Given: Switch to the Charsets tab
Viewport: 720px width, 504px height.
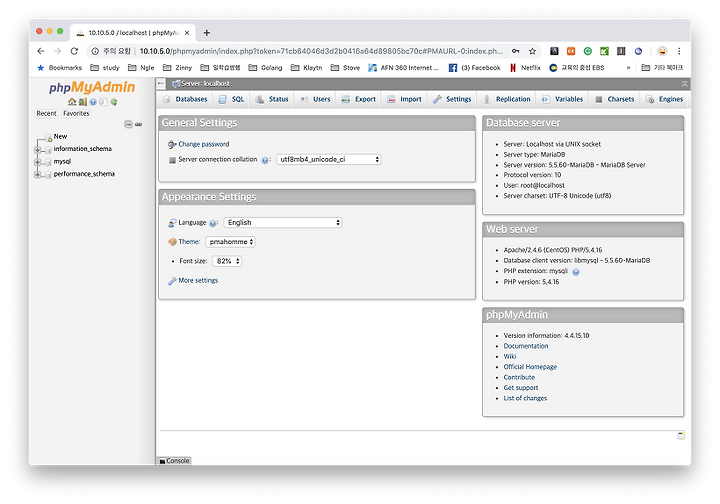Looking at the screenshot, I should [615, 99].
